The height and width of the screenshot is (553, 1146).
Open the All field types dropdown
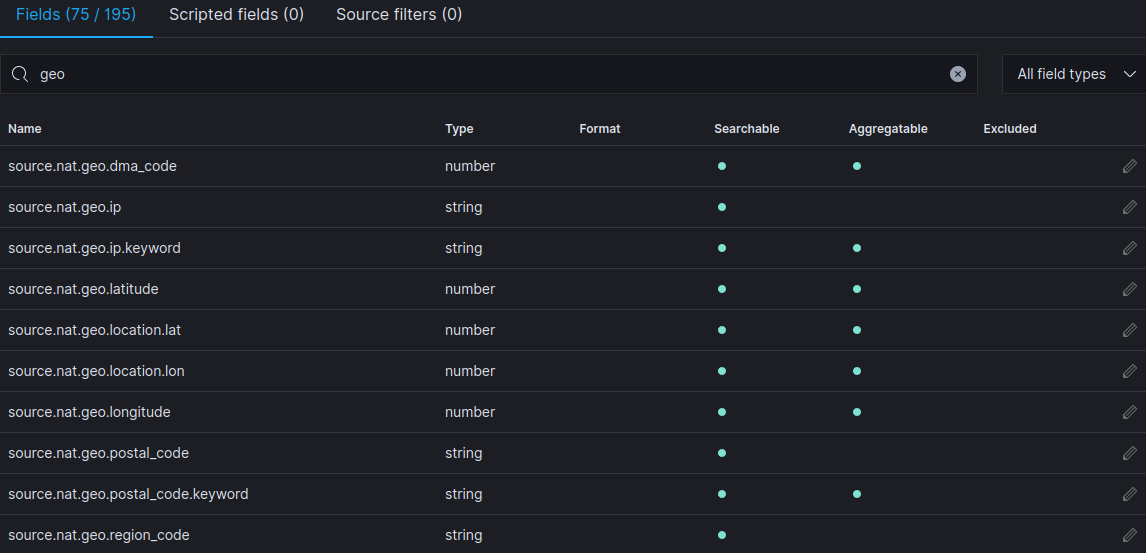pos(1073,74)
